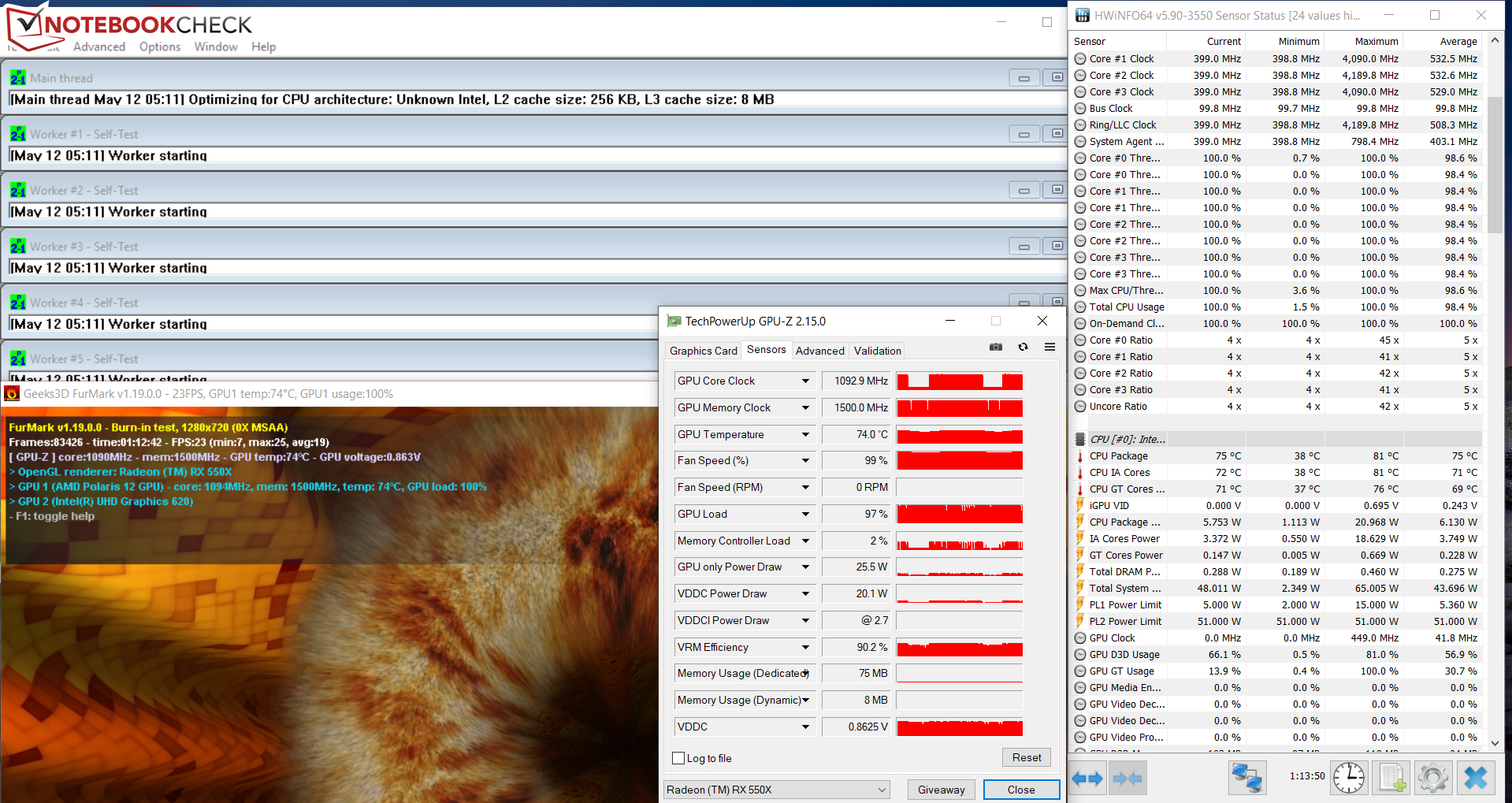This screenshot has height=803, width=1512.
Task: Open the Prime95 Window menu
Action: click(x=216, y=47)
